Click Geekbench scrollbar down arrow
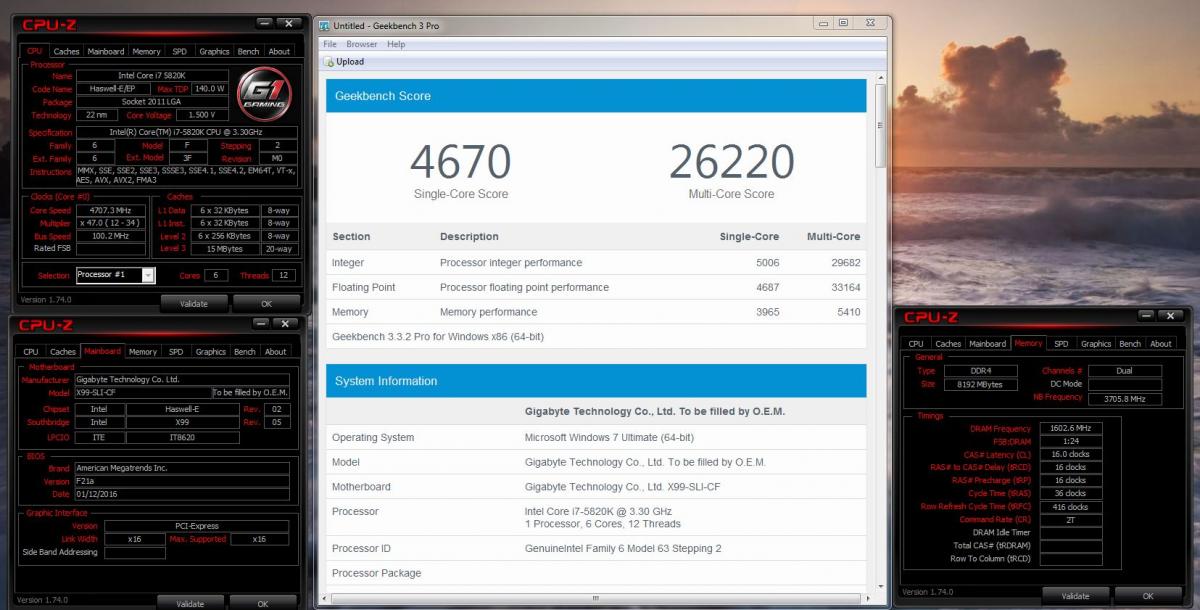The image size is (1200, 610). 880,588
